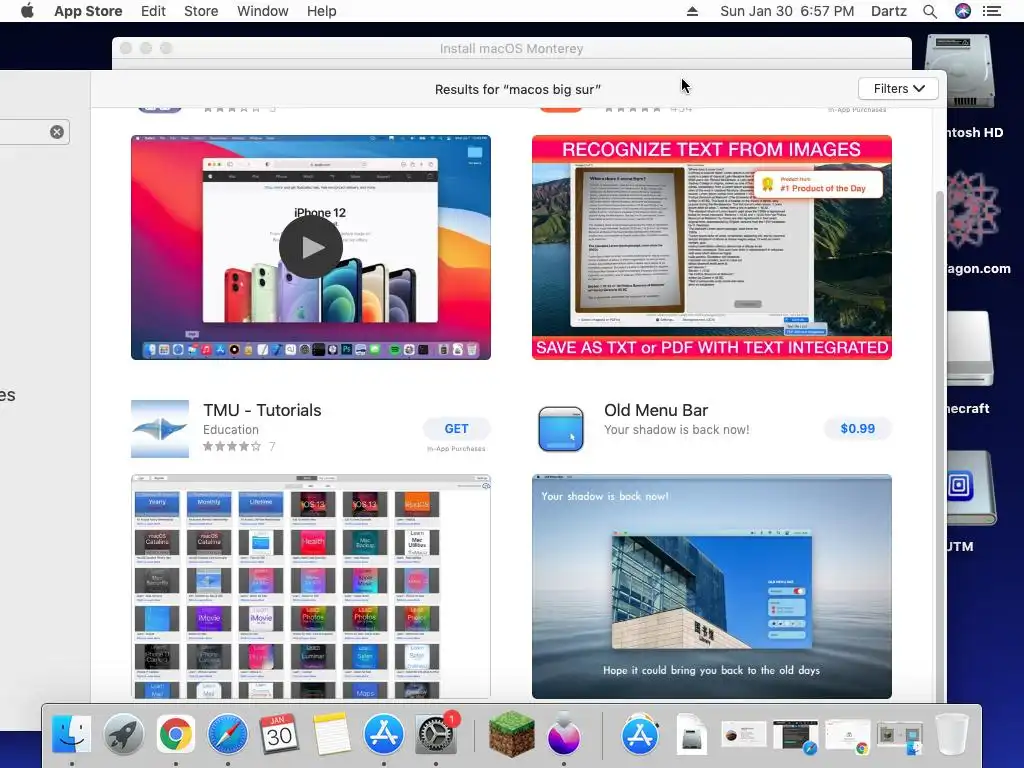Screen dimensions: 1024x768
Task: Click 'Results for macos big sur' heading
Action: point(518,89)
